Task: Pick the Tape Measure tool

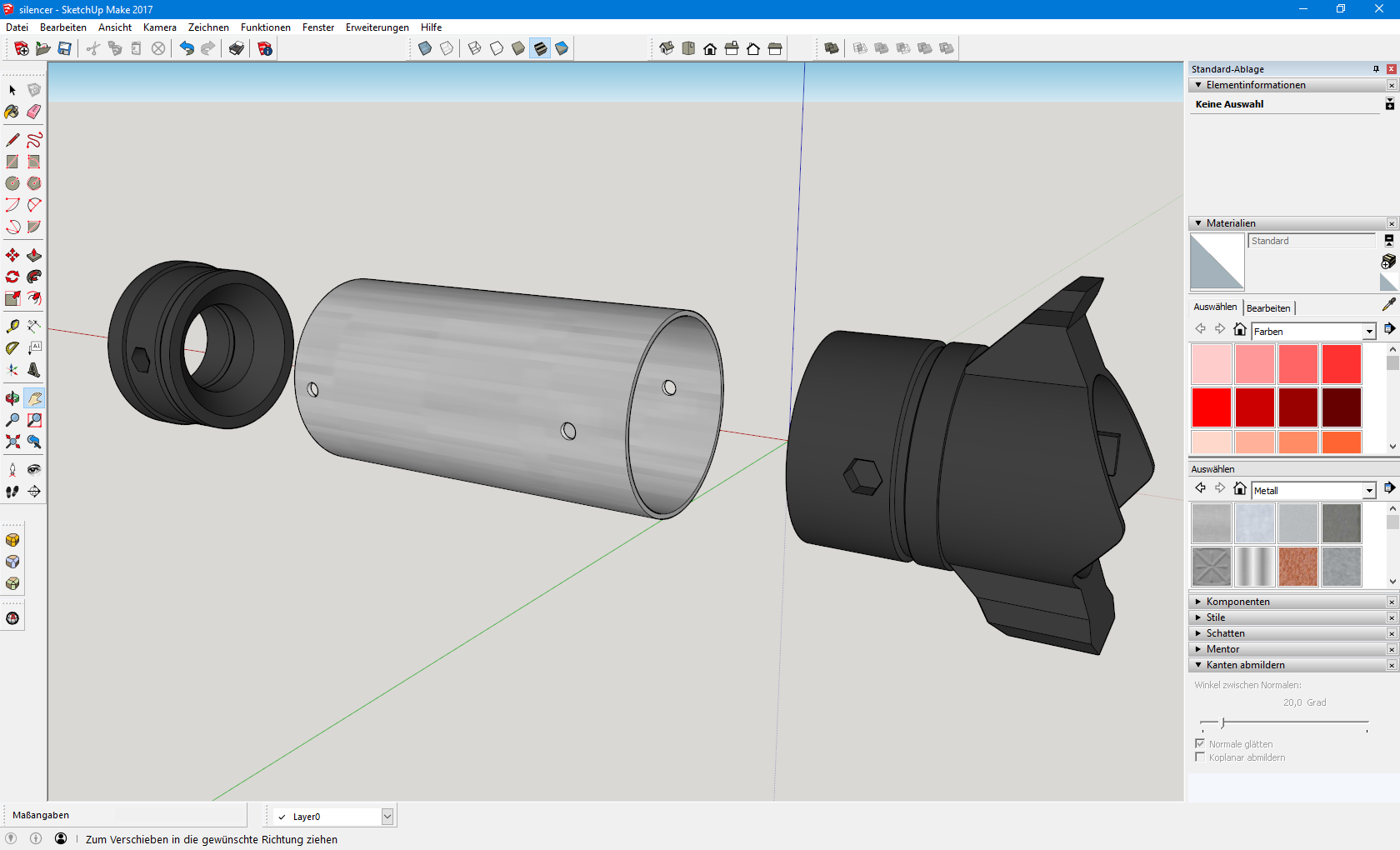Action: (x=12, y=326)
